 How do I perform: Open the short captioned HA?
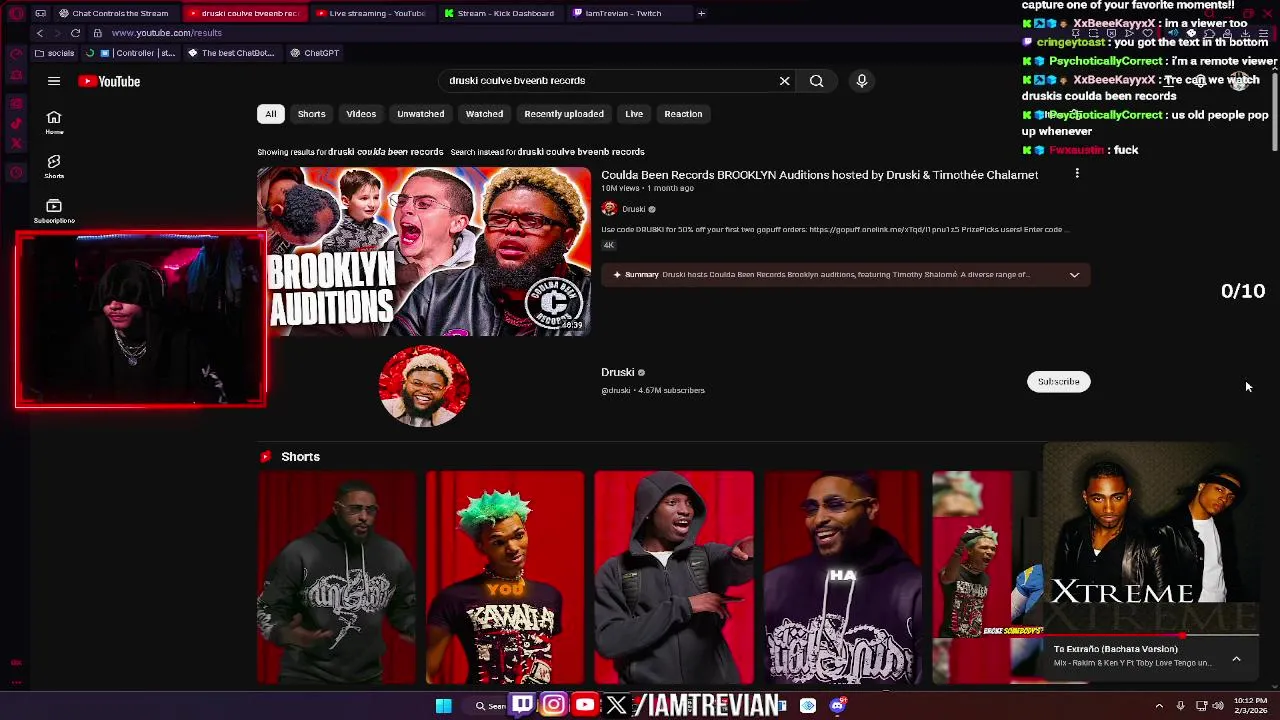(x=842, y=577)
